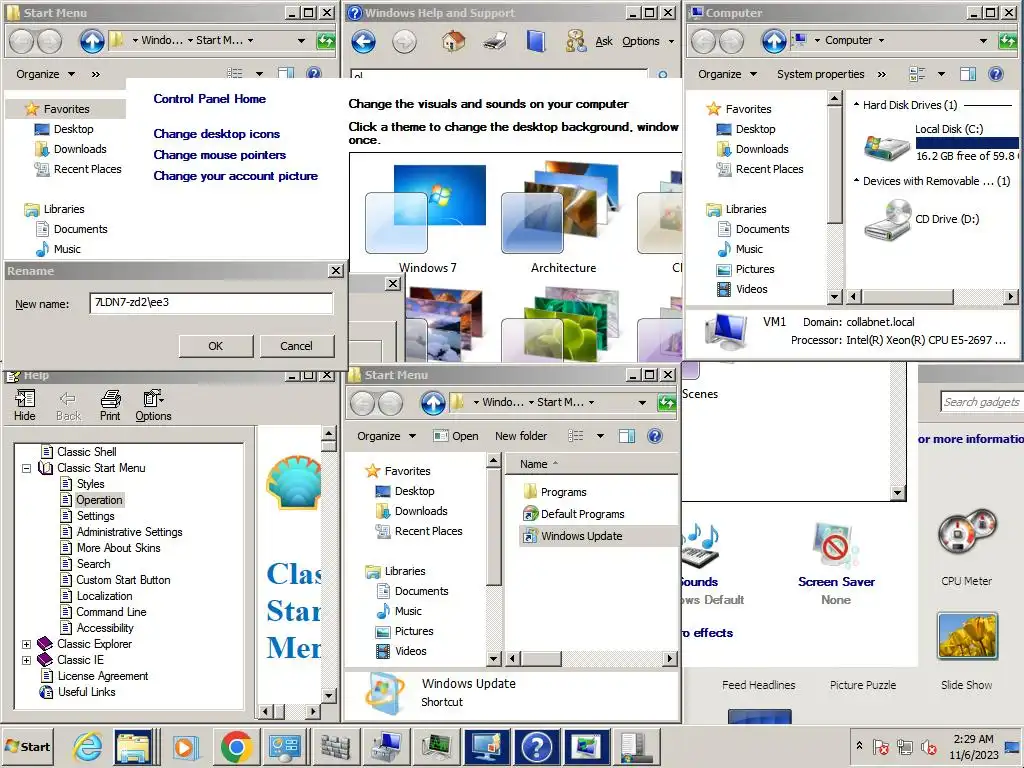The image size is (1024, 768).
Task: Click Search gadgets field
Action: [982, 402]
